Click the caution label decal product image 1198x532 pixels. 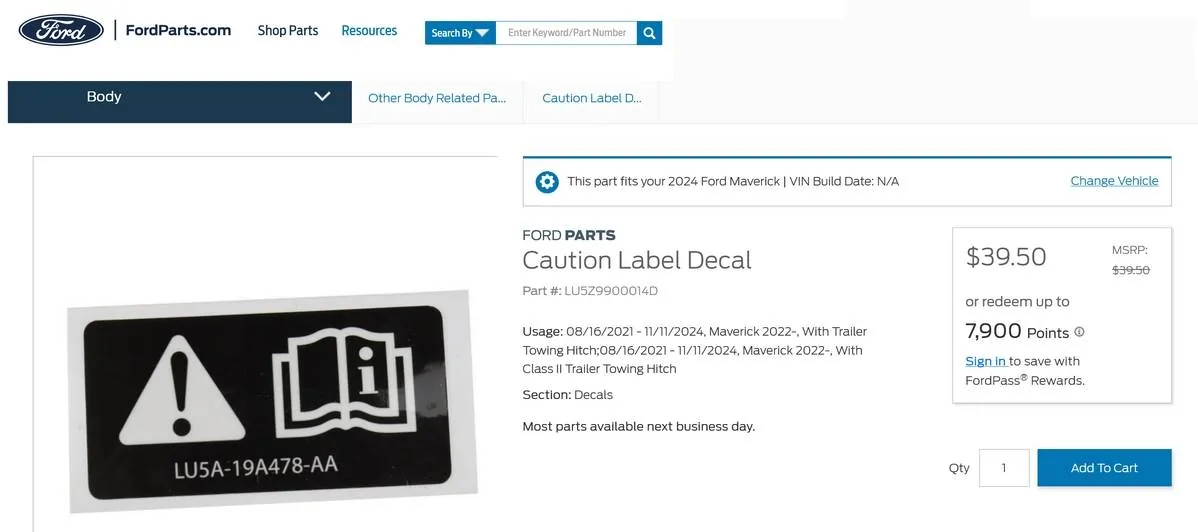[x=273, y=401]
